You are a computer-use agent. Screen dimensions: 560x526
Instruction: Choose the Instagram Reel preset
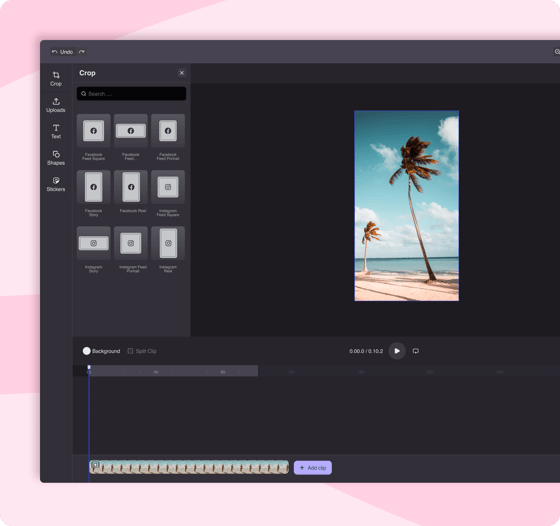click(168, 243)
